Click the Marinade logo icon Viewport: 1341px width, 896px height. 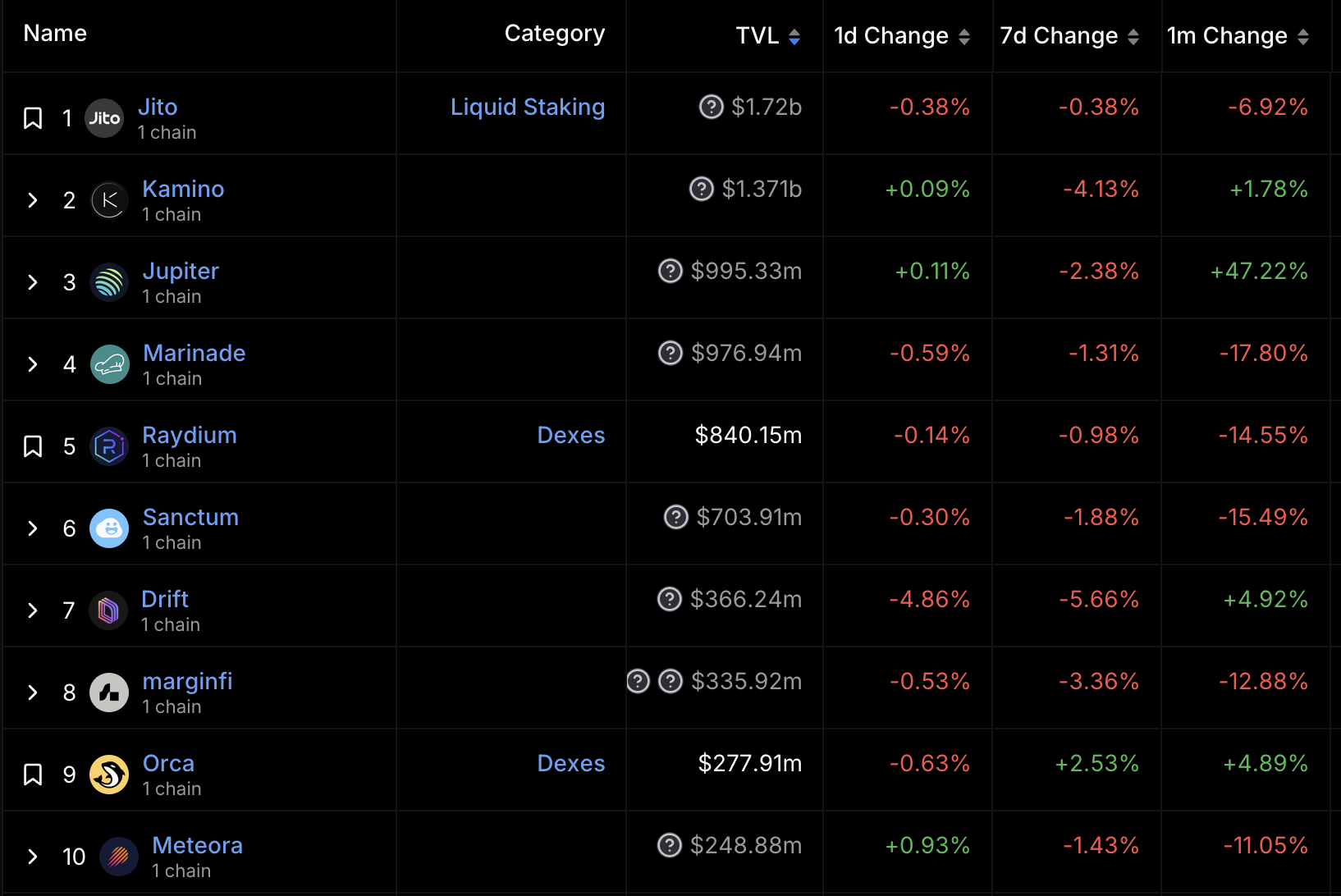click(109, 364)
